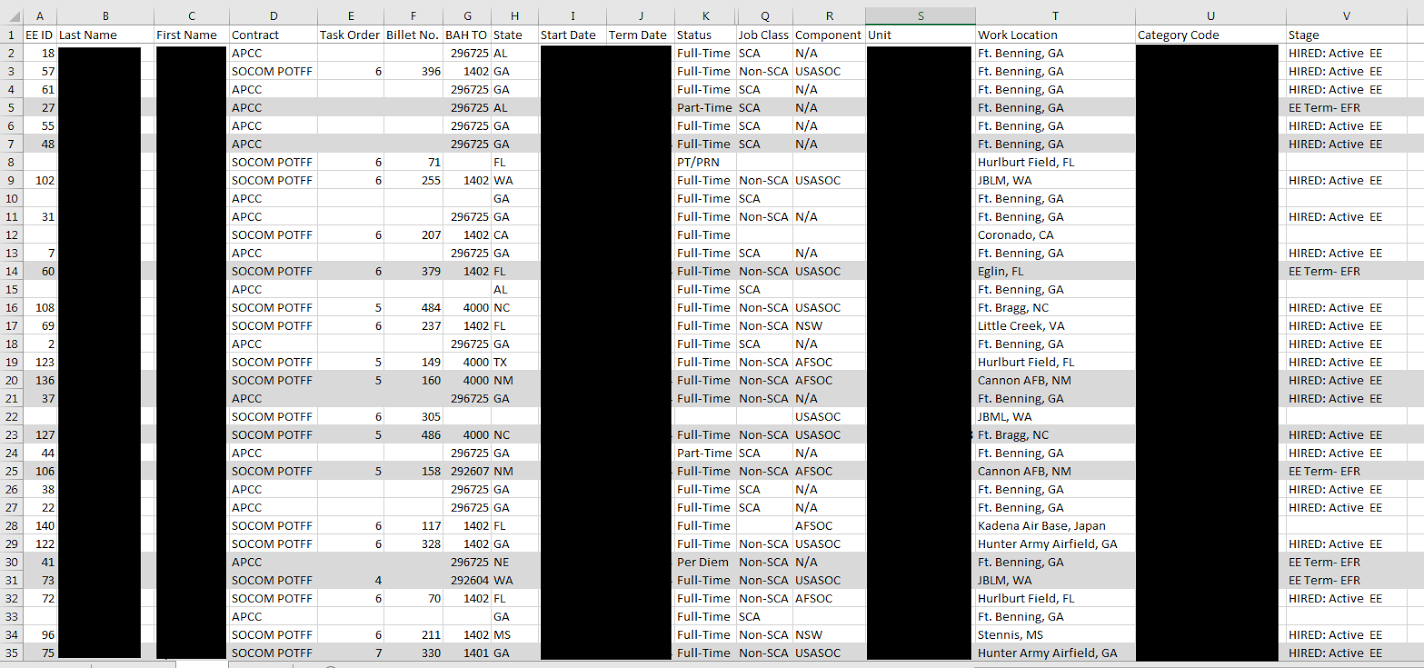The image size is (1424, 668).
Task: Select Task Order cell containing 4
Action: coord(350,580)
